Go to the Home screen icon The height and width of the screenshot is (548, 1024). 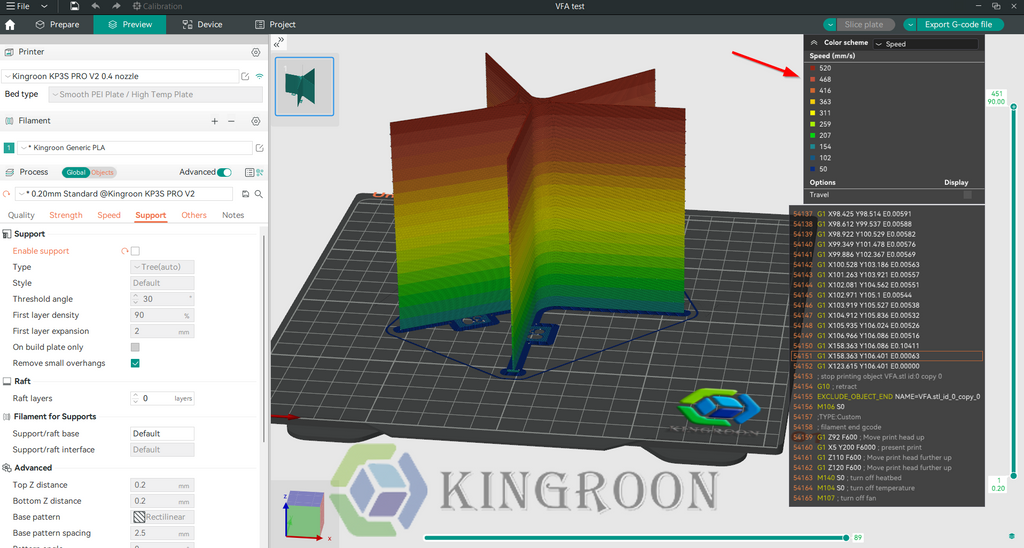tap(10, 25)
